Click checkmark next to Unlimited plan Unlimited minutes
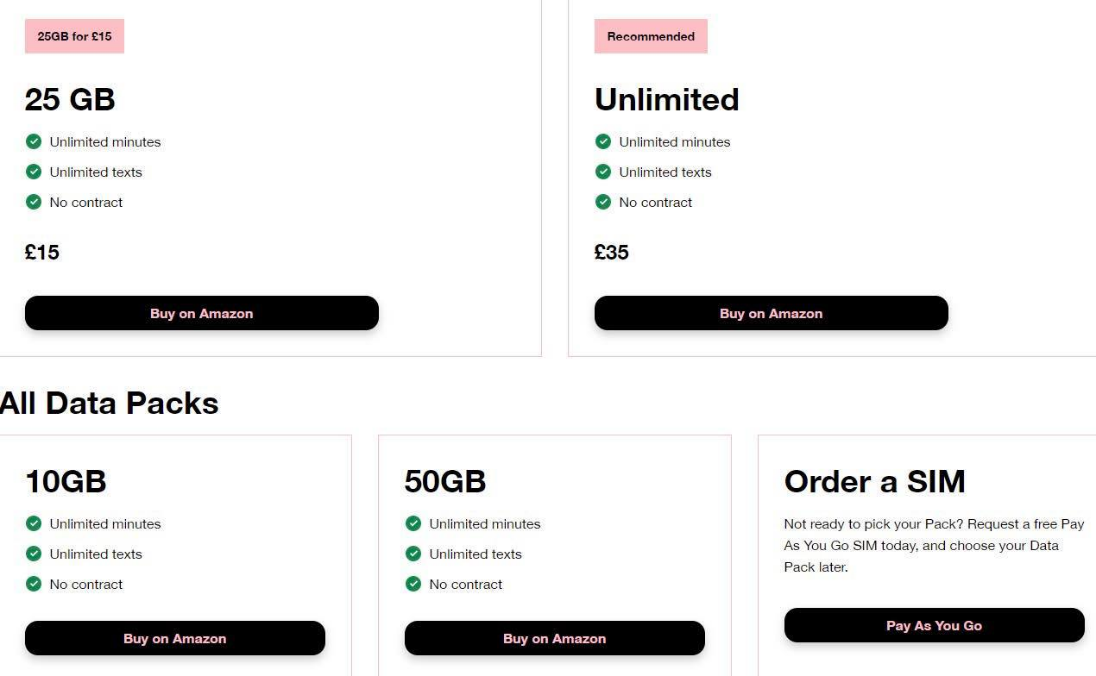Viewport: 1096px width, 676px height. point(603,142)
